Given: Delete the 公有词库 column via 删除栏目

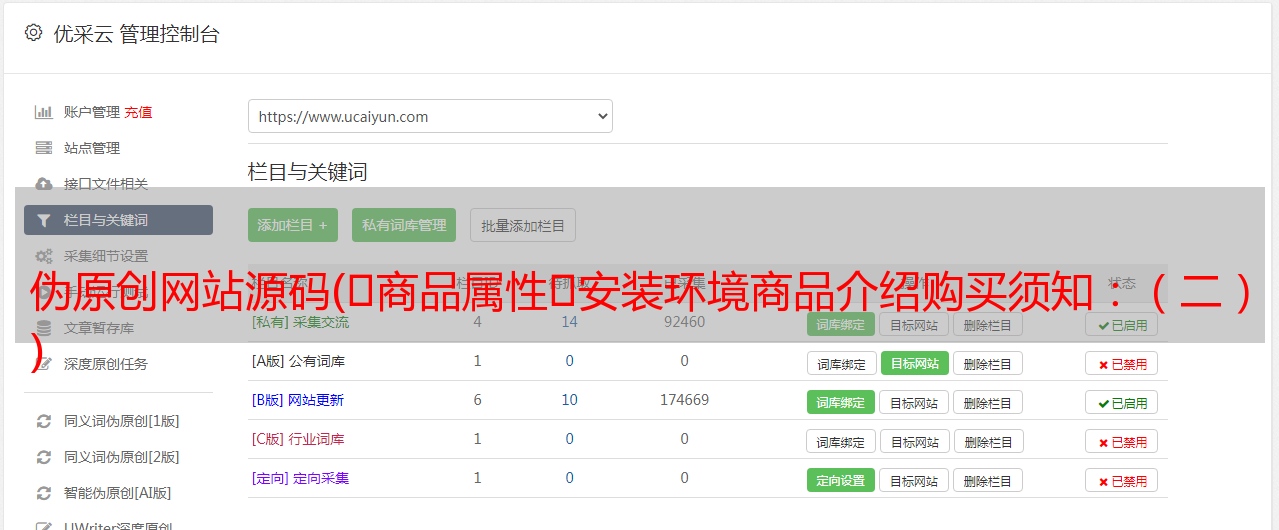Looking at the screenshot, I should [988, 364].
